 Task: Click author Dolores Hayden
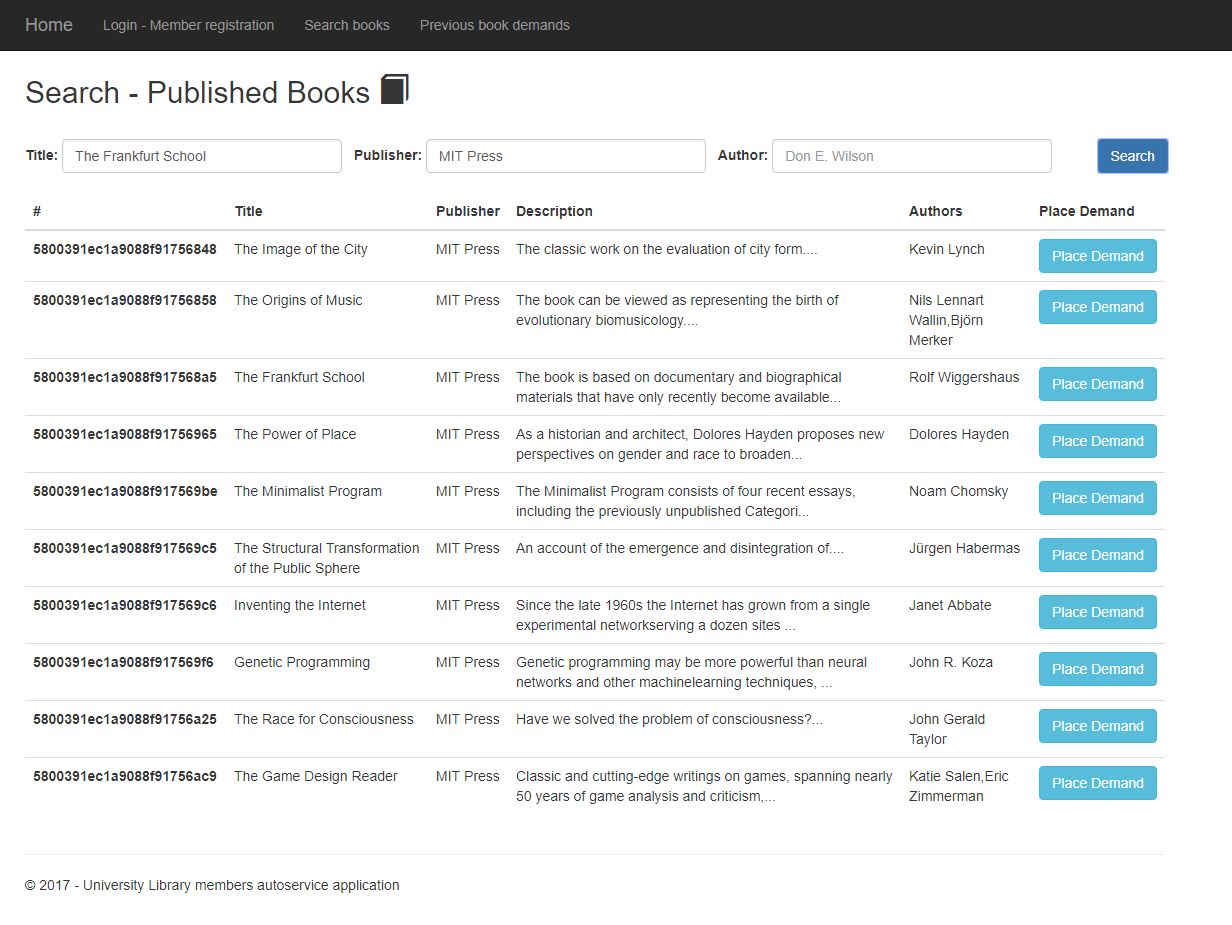[959, 434]
